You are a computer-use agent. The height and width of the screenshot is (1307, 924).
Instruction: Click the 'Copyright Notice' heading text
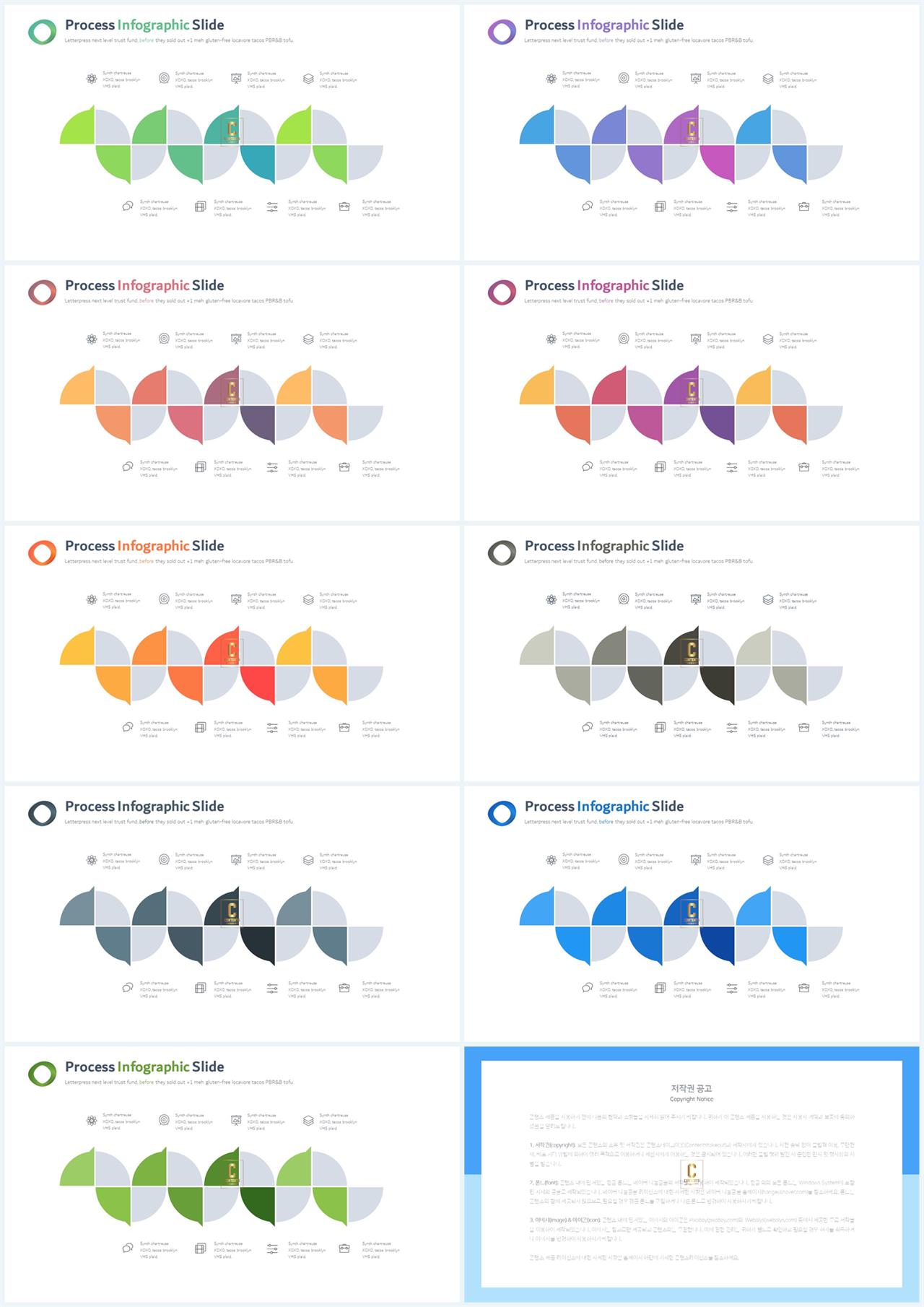[x=692, y=1099]
